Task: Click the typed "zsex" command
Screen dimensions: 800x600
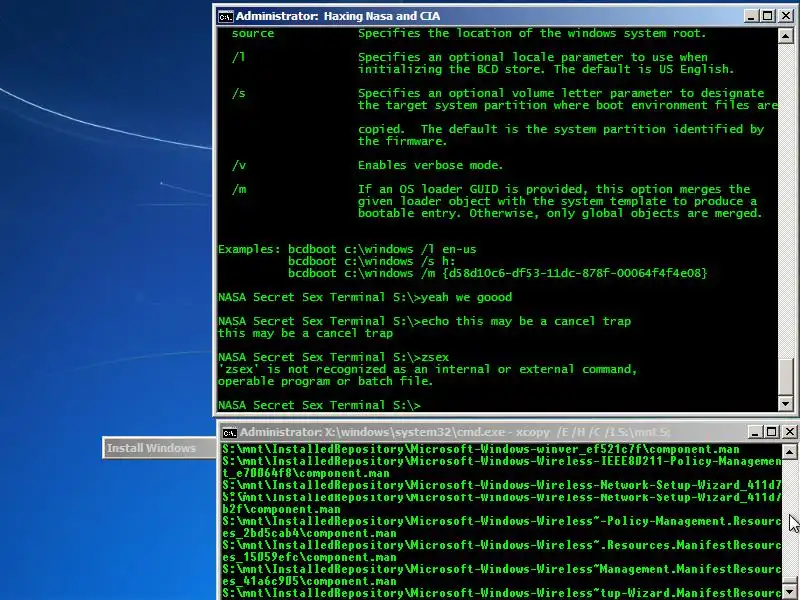Action: [x=435, y=358]
